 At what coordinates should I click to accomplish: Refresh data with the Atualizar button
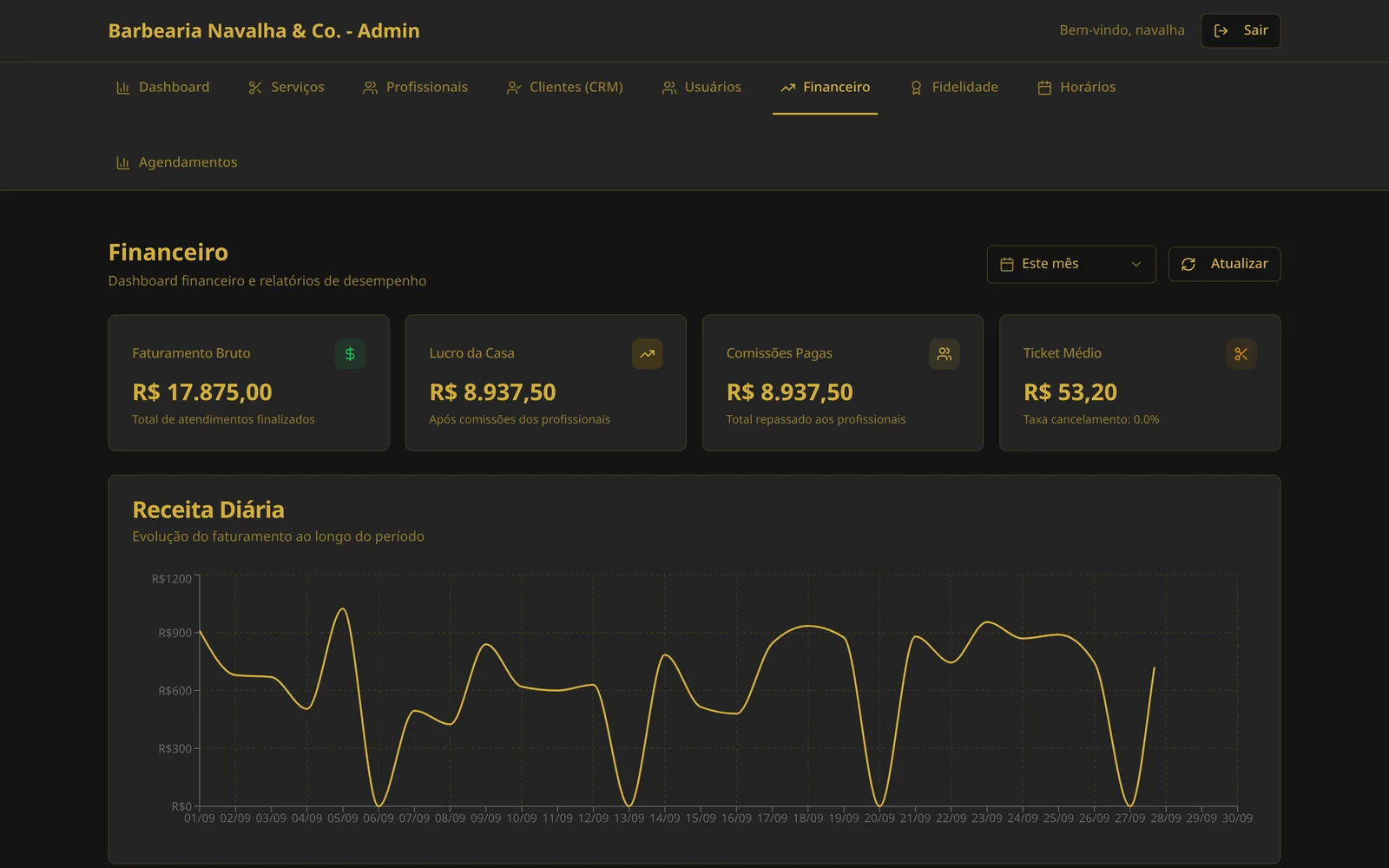[1224, 264]
